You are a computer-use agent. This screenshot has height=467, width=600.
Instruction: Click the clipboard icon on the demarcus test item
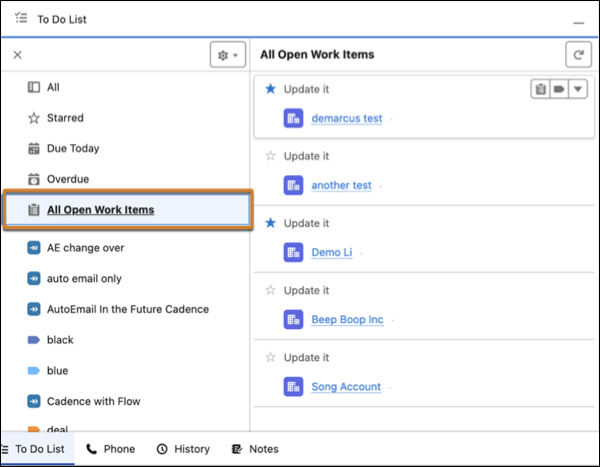(540, 89)
